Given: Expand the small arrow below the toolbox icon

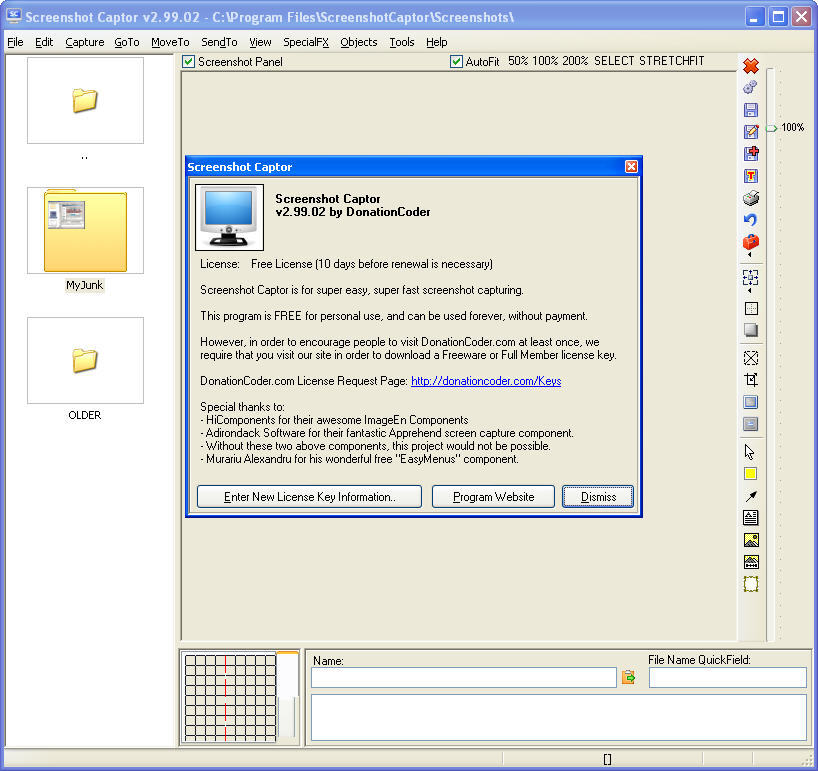Looking at the screenshot, I should pyautogui.click(x=751, y=256).
